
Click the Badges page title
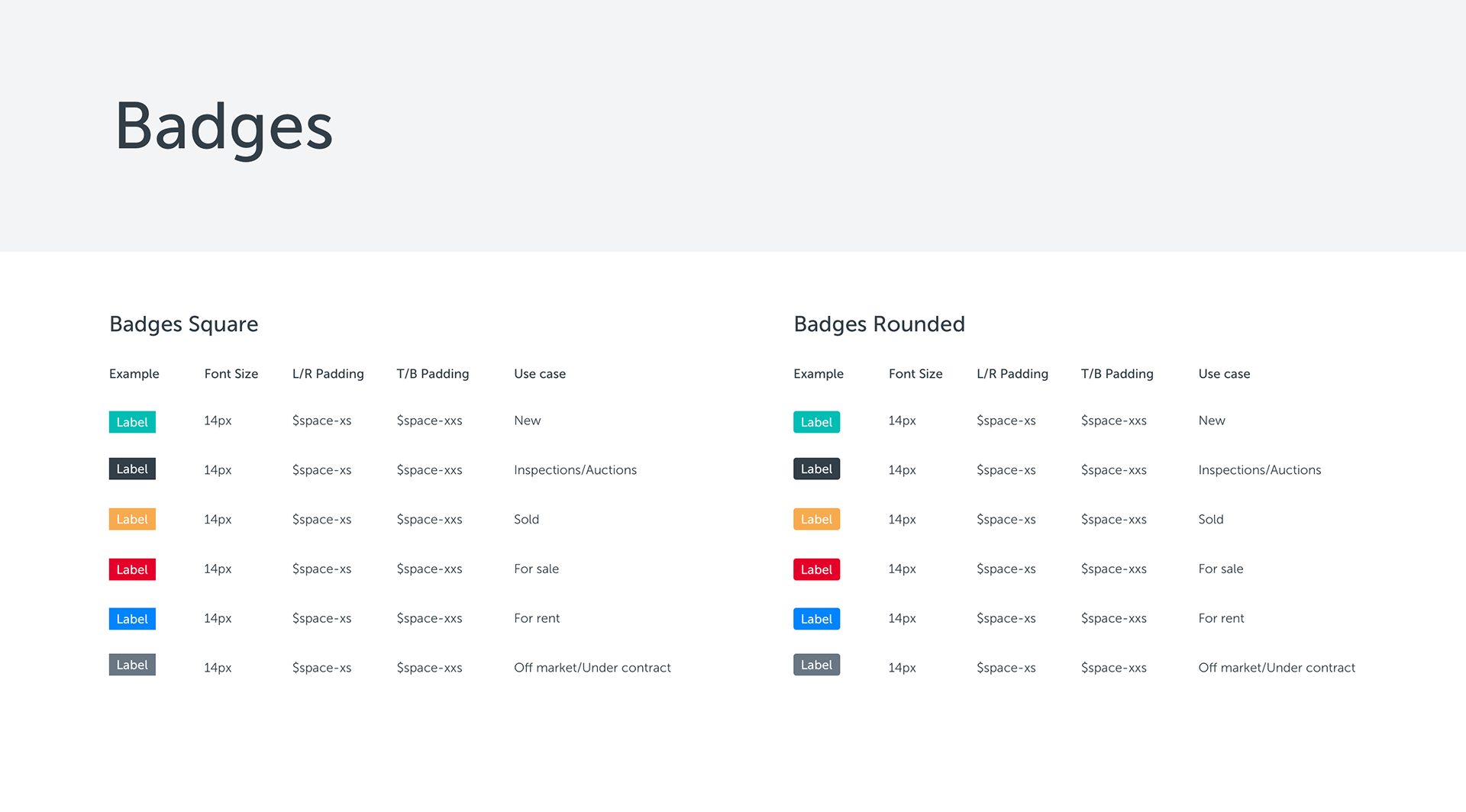point(224,127)
